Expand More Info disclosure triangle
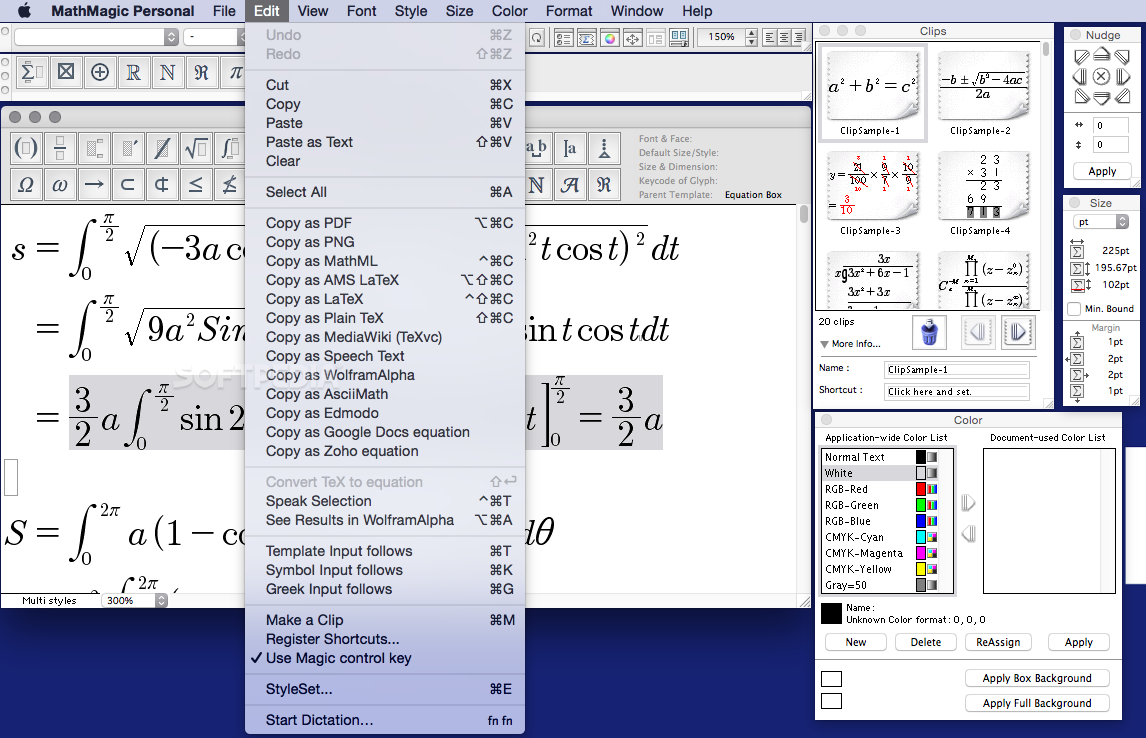This screenshot has height=738, width=1146. 824,344
